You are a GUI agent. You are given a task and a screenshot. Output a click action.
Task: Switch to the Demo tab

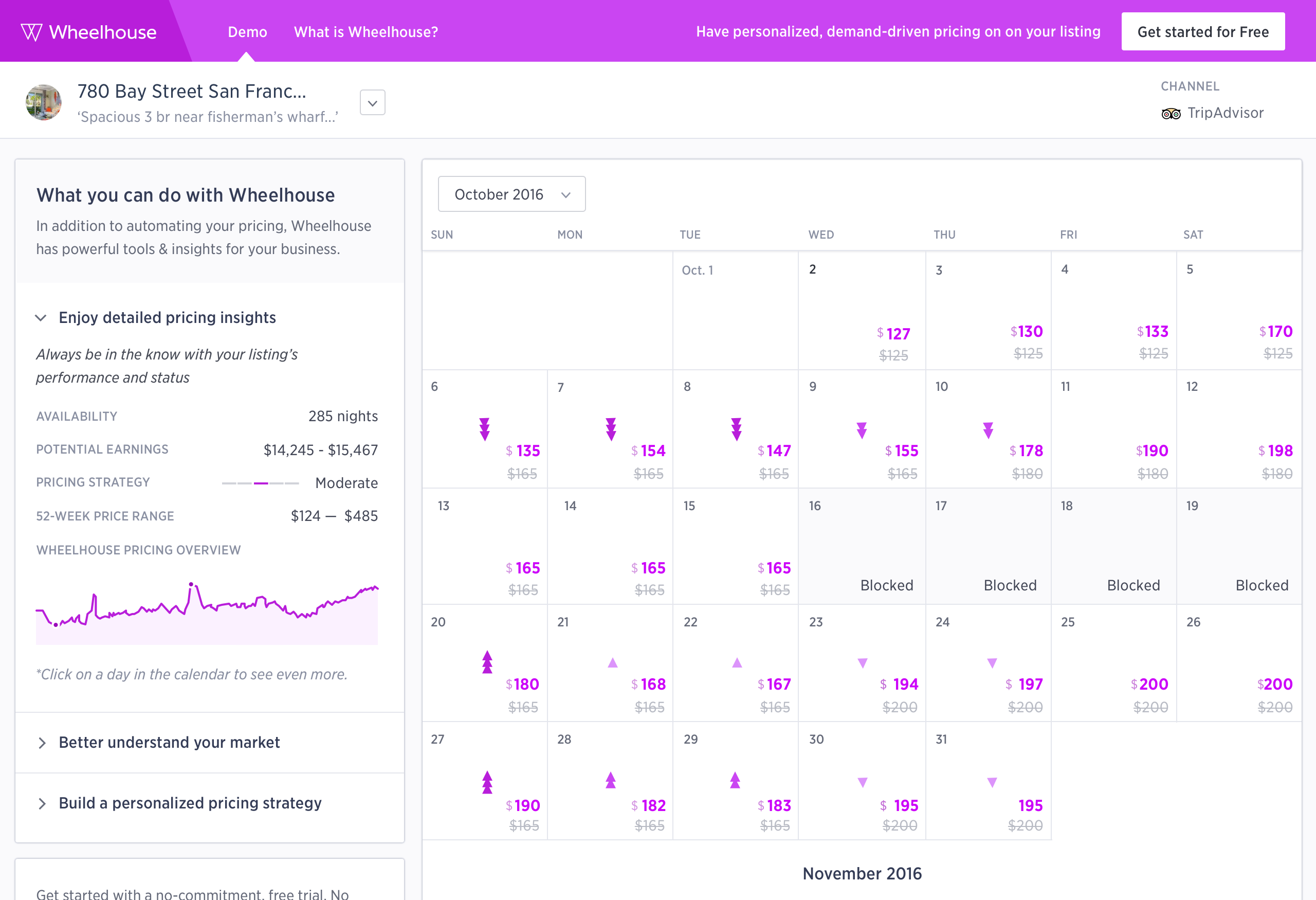click(247, 32)
